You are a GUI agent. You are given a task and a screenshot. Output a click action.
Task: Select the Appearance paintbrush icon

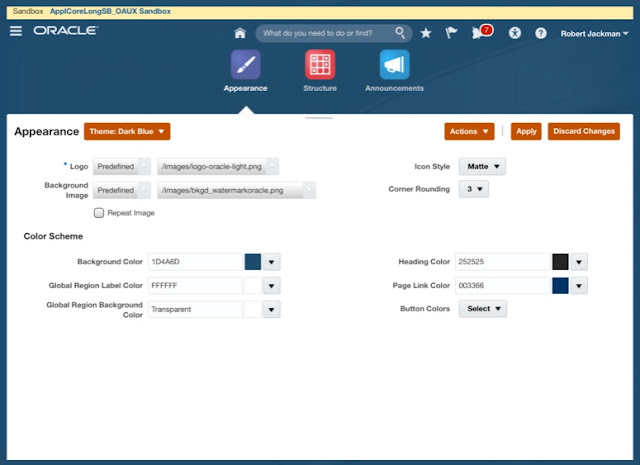(246, 65)
